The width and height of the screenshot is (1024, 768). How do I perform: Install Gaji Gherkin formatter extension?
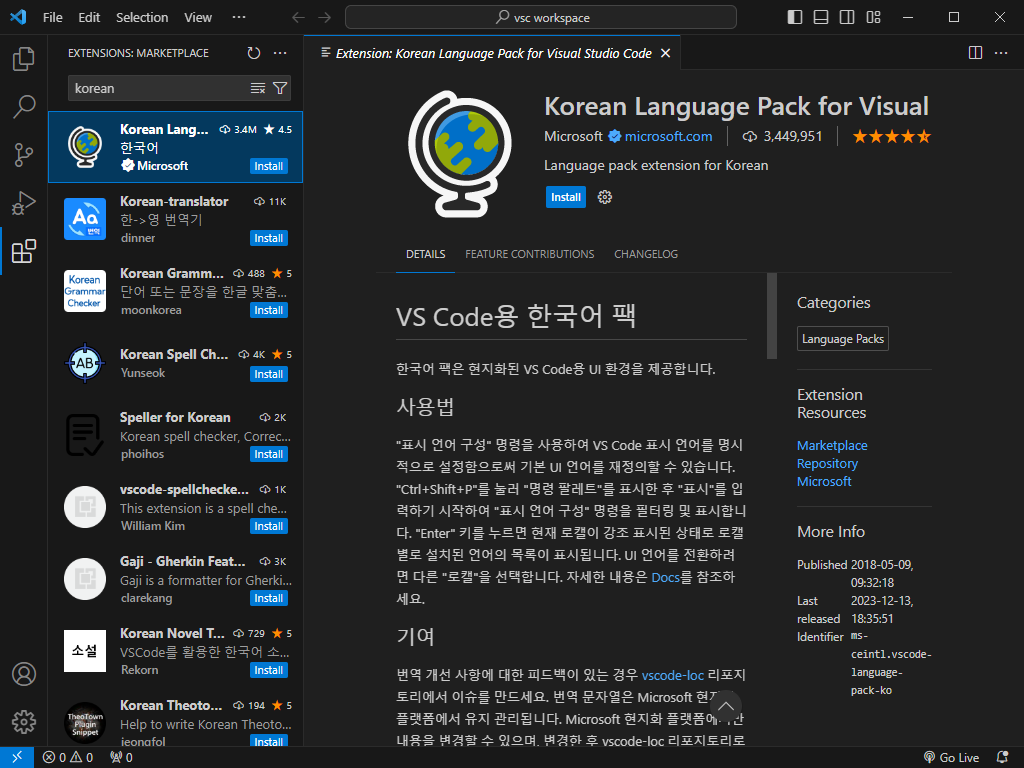point(269,598)
